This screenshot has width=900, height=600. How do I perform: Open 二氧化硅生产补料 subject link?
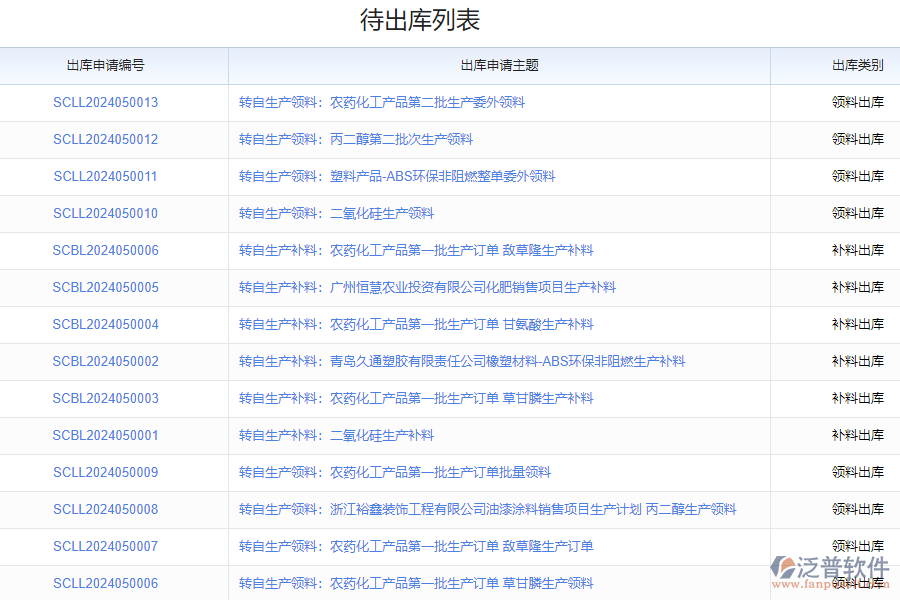[336, 435]
